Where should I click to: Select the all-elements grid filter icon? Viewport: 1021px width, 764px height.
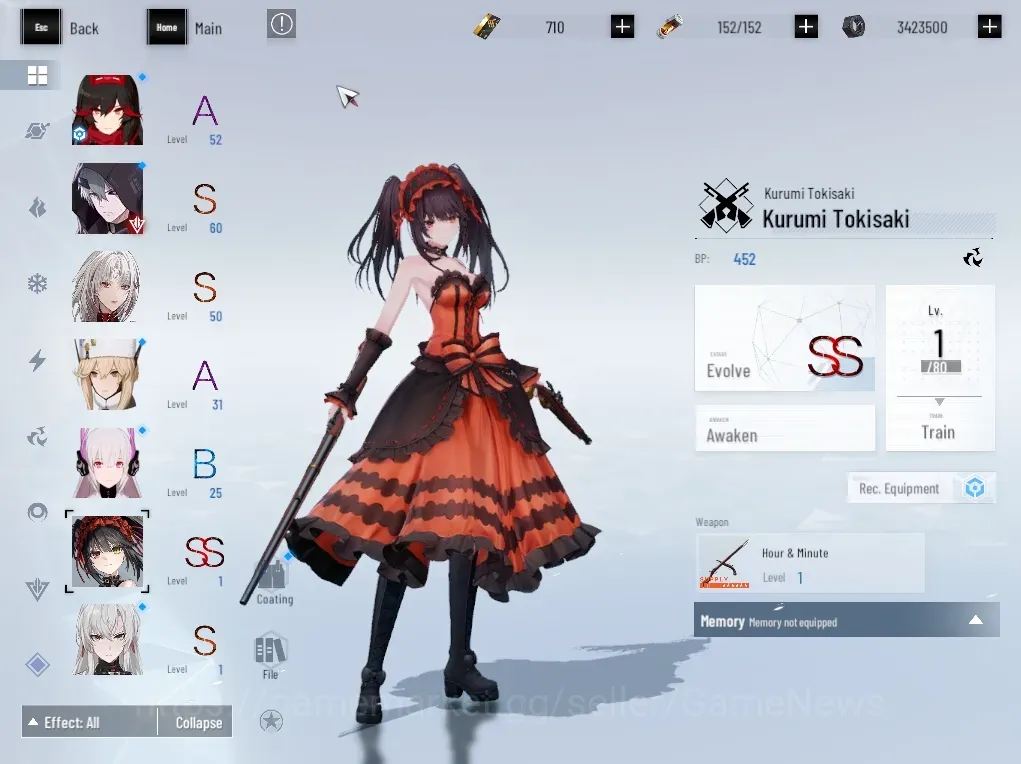[x=37, y=76]
